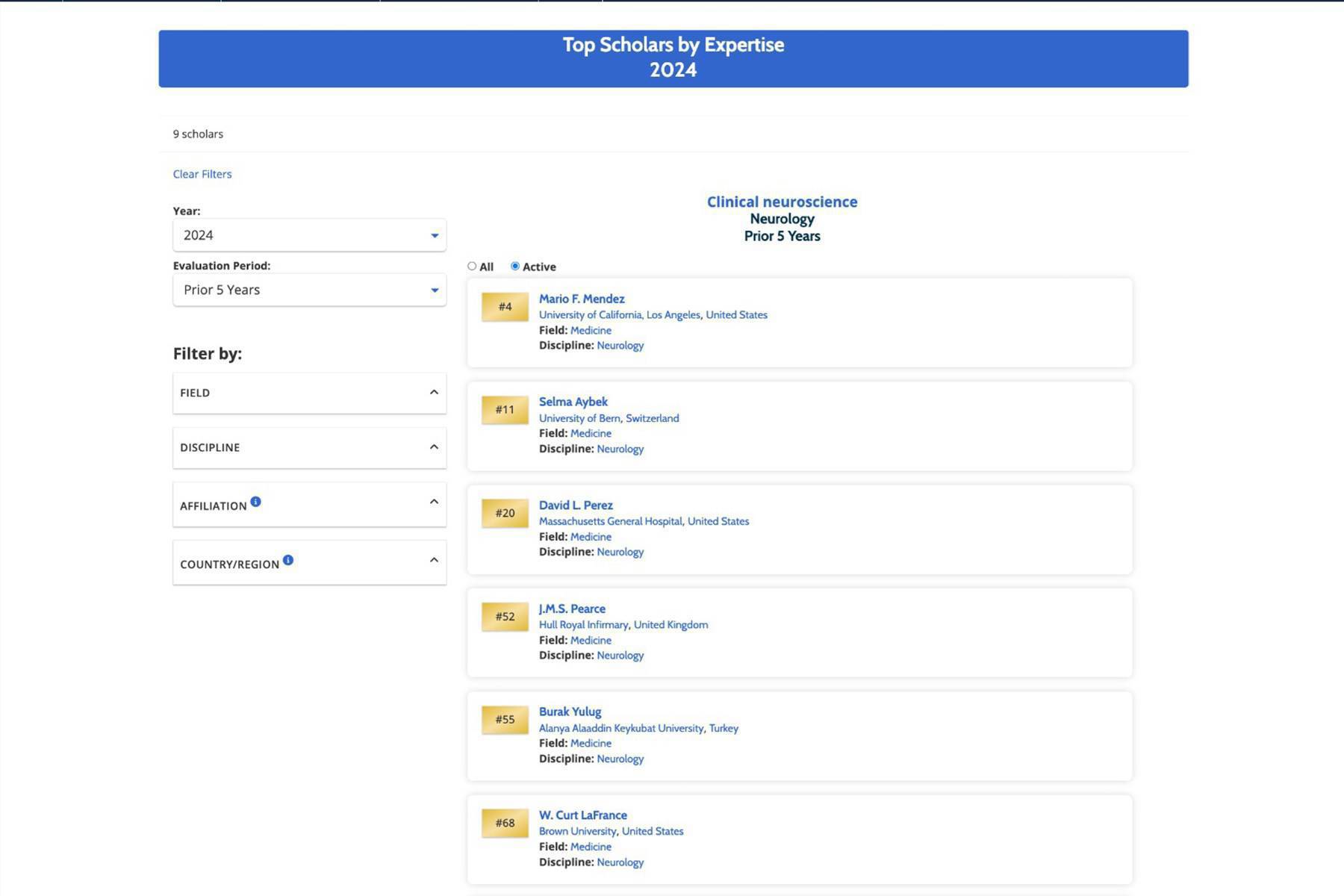Open W. Curt LaFrance's profile

[583, 815]
